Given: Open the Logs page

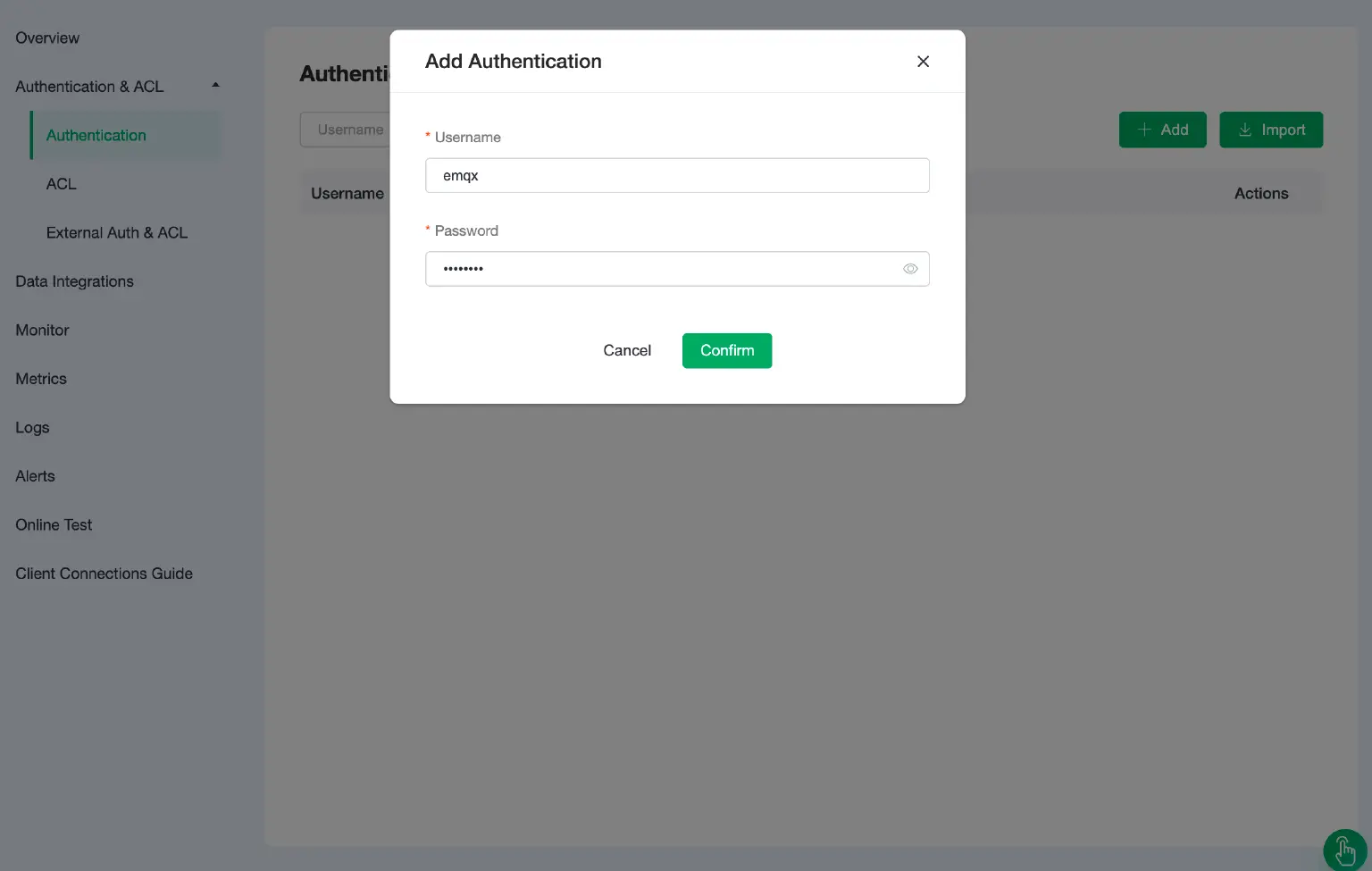Looking at the screenshot, I should click(x=32, y=427).
